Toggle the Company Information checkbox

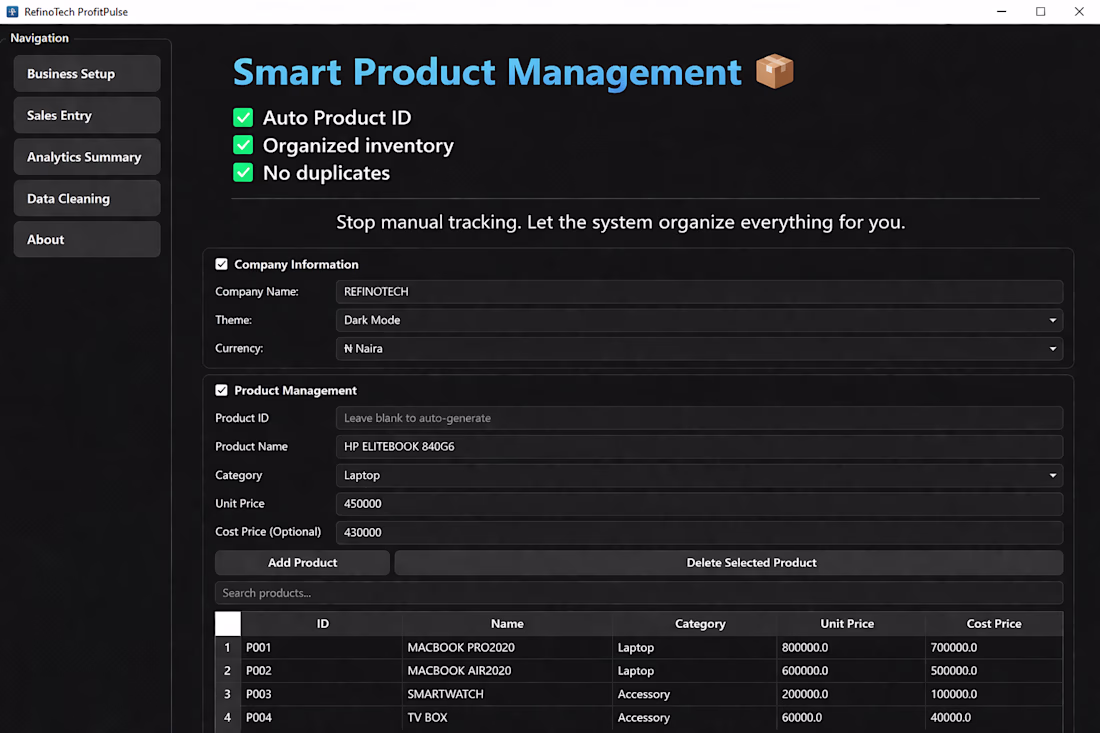[x=222, y=264]
